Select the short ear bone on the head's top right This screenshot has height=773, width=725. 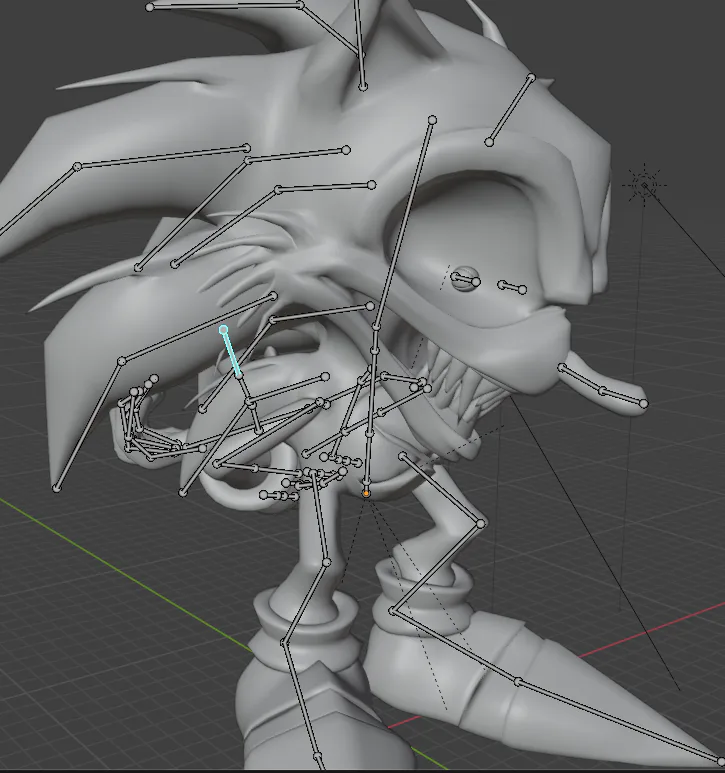click(x=510, y=109)
